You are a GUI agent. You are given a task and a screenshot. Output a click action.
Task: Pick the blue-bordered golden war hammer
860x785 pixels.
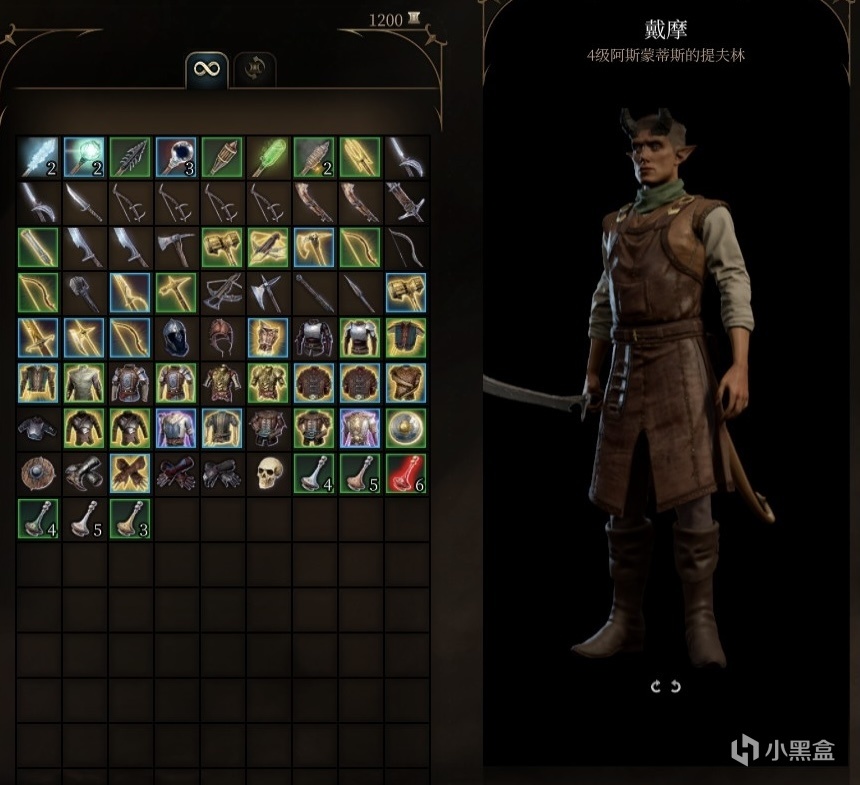[x=406, y=292]
